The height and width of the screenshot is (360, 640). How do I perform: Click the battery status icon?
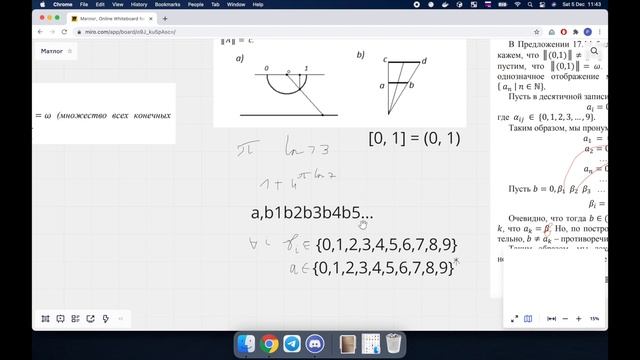click(502, 4)
